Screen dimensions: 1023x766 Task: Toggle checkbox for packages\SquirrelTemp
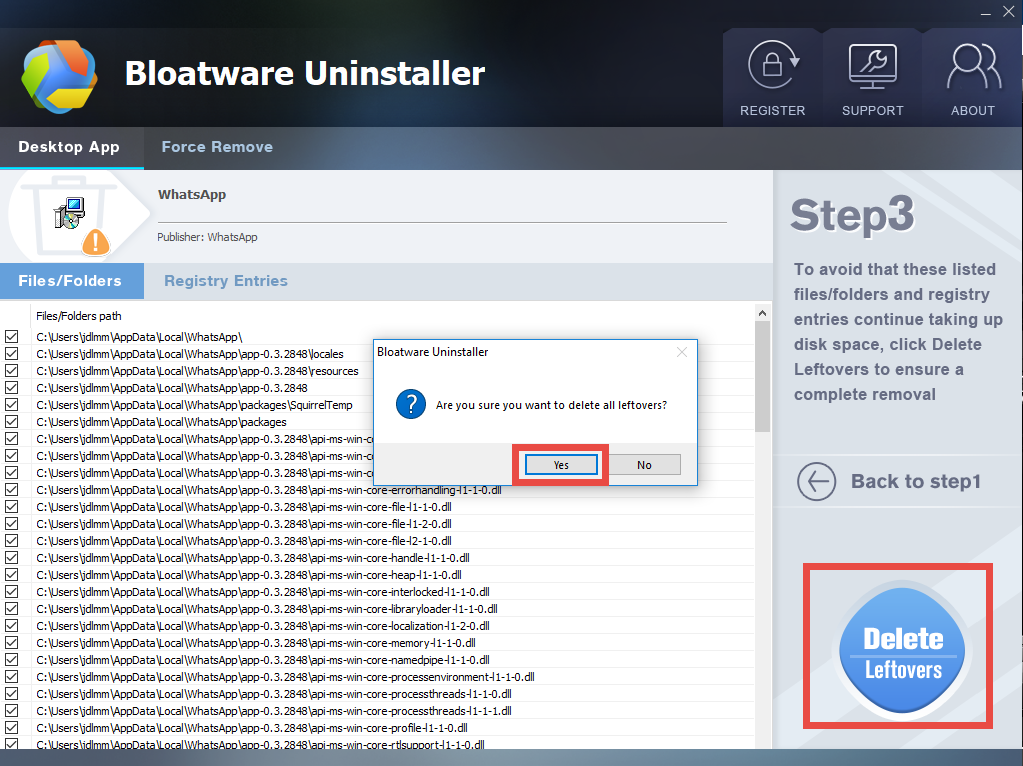12,405
